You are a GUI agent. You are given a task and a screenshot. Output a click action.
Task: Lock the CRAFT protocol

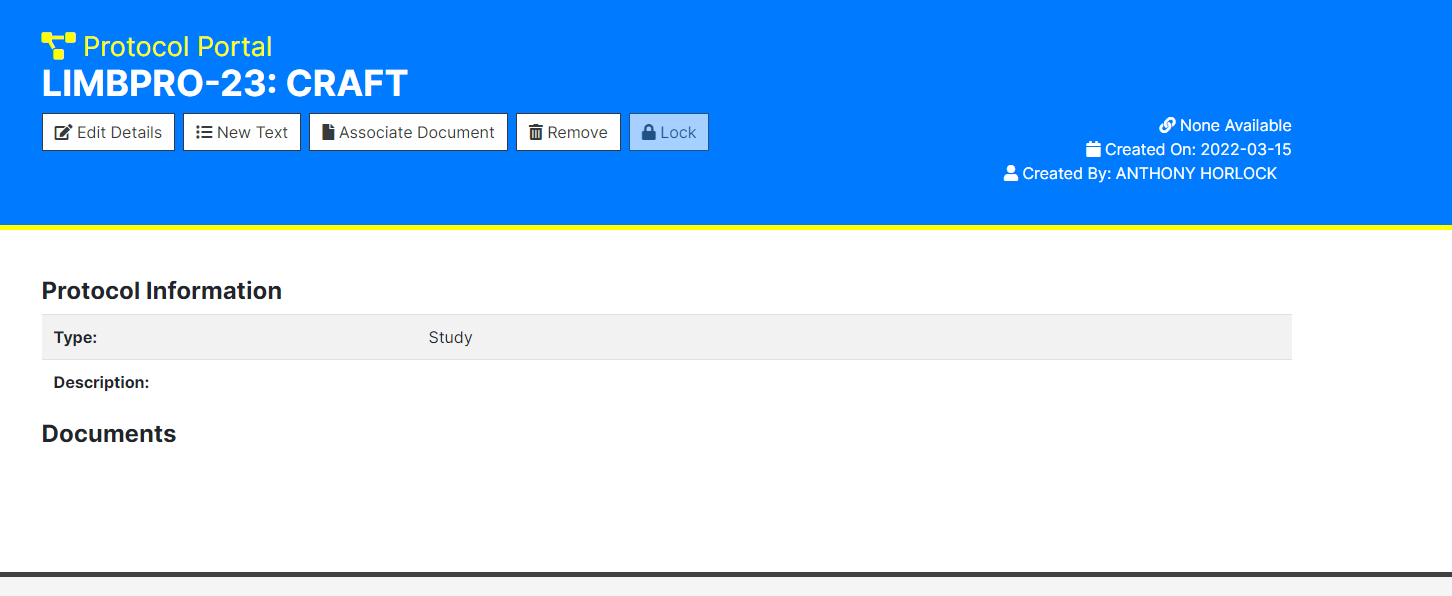point(668,131)
